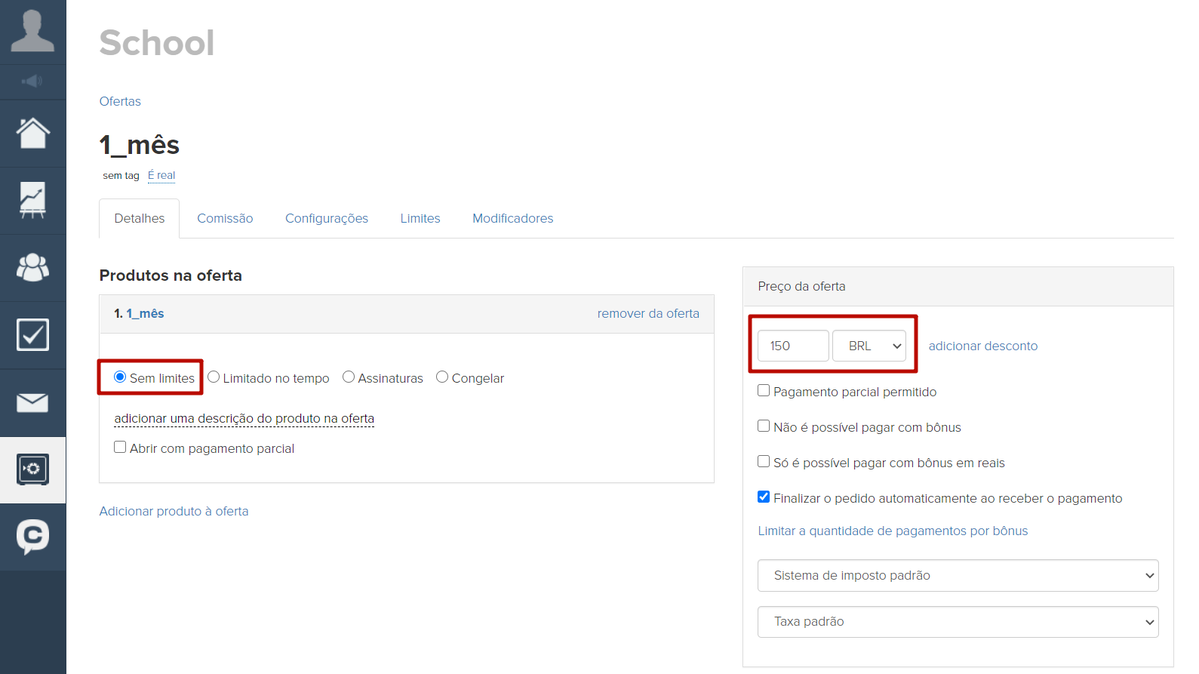Expand Sistema de imposto padrão dropdown

957,575
